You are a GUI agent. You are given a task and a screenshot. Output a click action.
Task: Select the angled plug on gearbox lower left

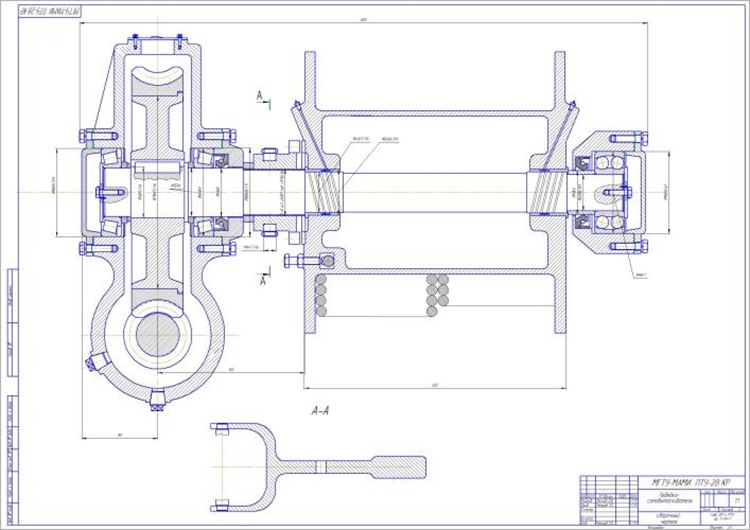(x=95, y=363)
